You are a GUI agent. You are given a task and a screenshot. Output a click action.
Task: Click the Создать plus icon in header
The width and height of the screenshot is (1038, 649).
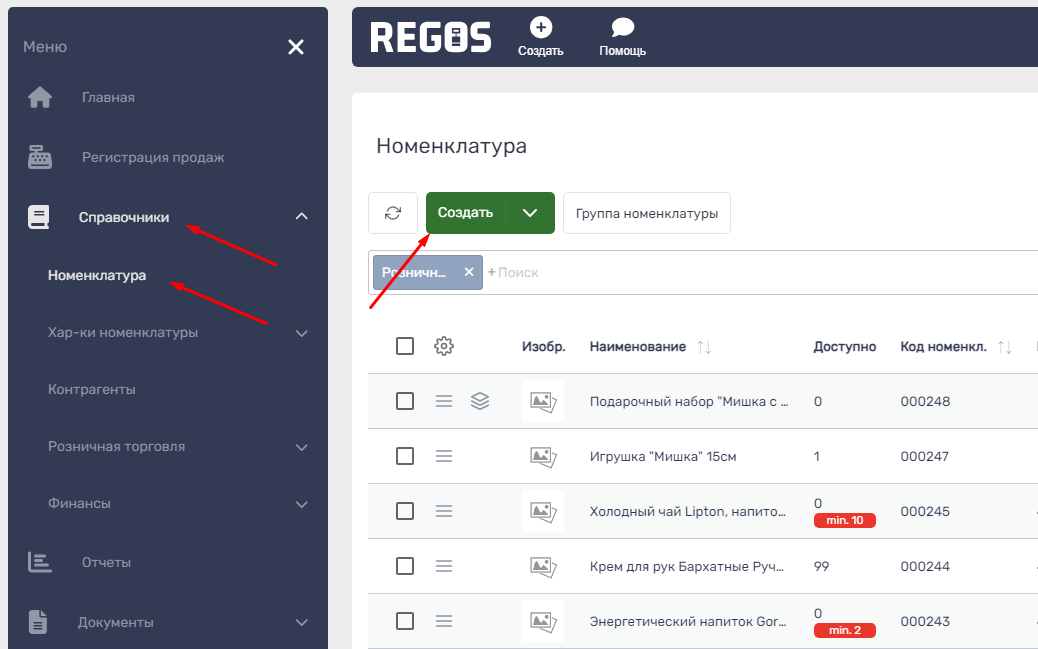click(540, 28)
